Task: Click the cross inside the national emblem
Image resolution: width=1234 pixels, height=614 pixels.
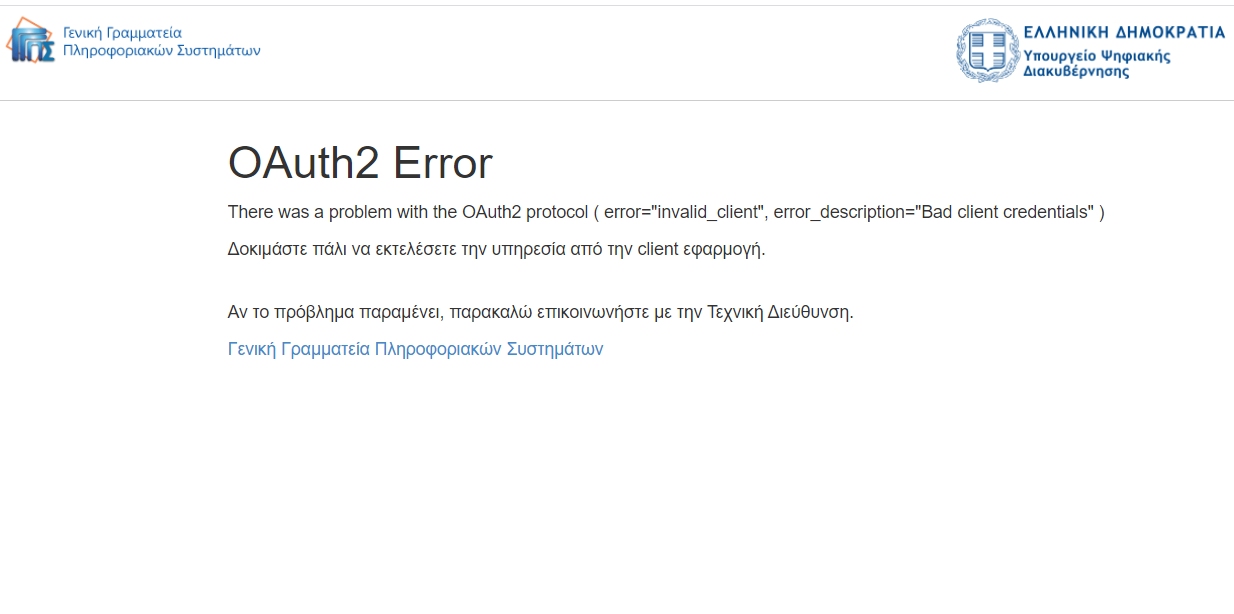Action: (987, 50)
